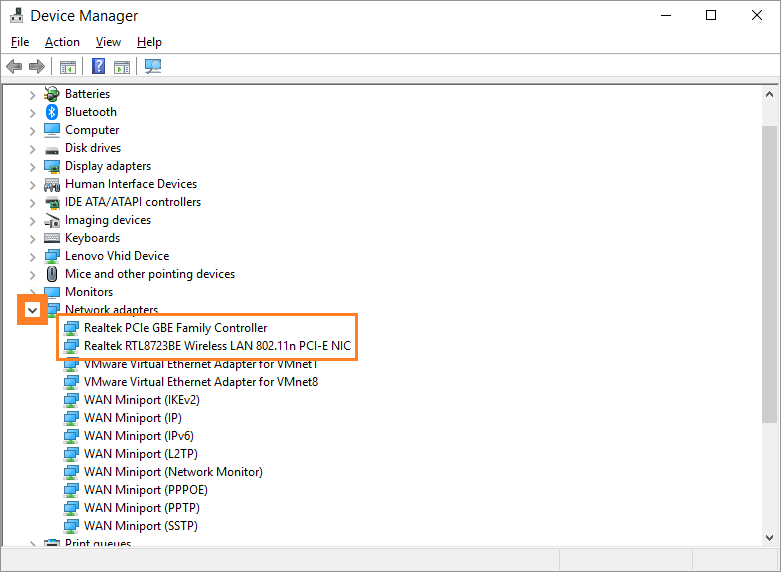The height and width of the screenshot is (572, 781).
Task: Click the Mice and pointing devices icon
Action: point(52,274)
